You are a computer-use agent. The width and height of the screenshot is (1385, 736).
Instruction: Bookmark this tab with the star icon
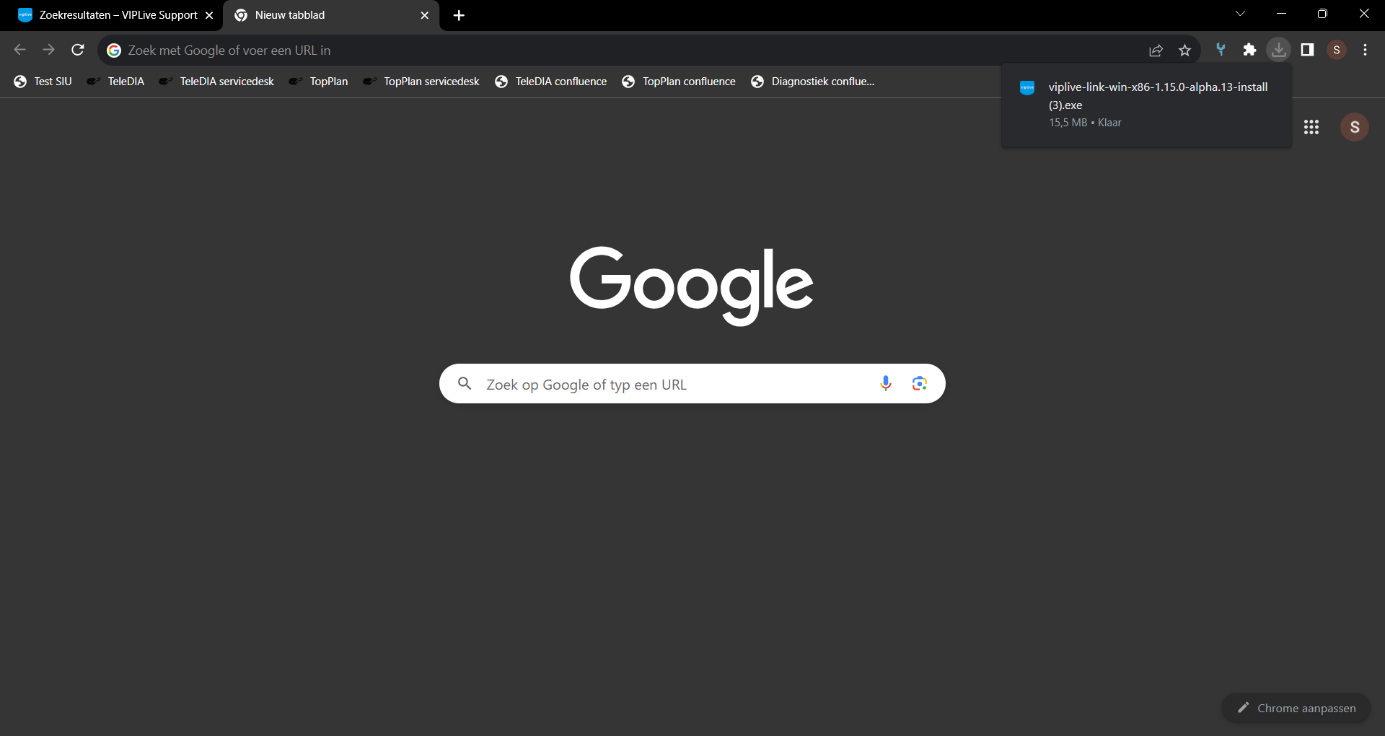click(1185, 50)
